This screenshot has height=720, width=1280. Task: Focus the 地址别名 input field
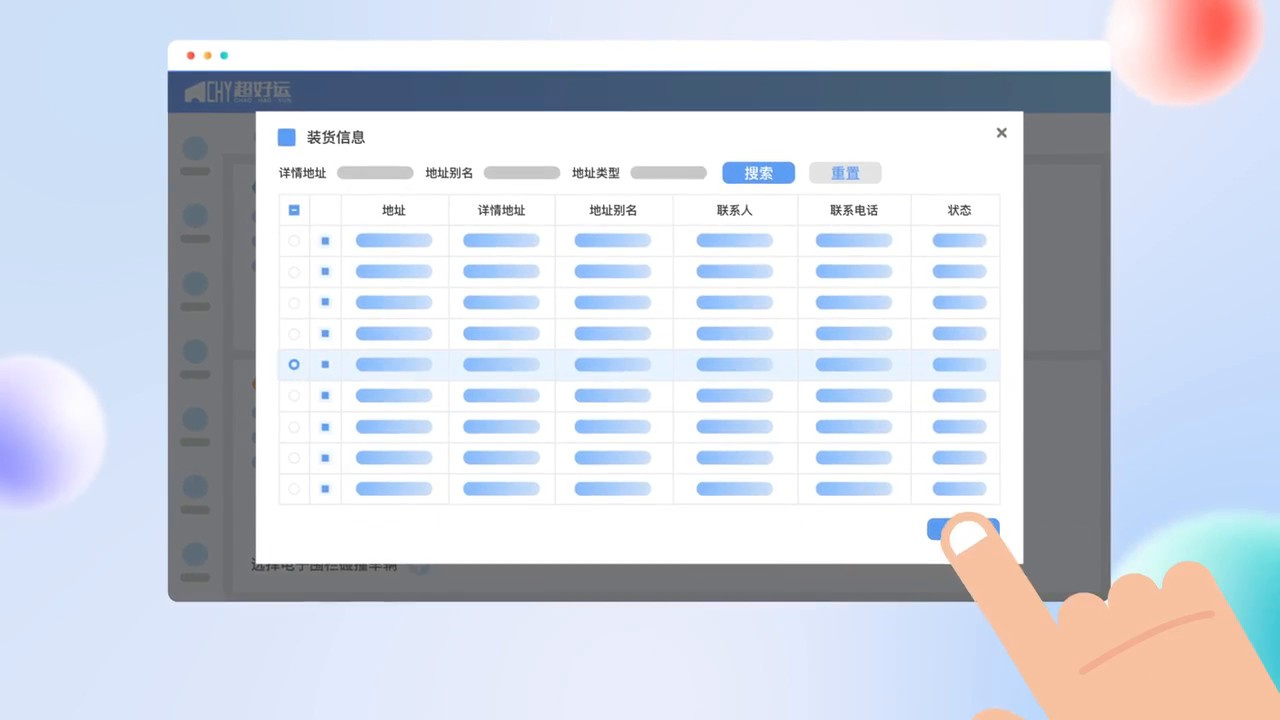click(x=521, y=173)
